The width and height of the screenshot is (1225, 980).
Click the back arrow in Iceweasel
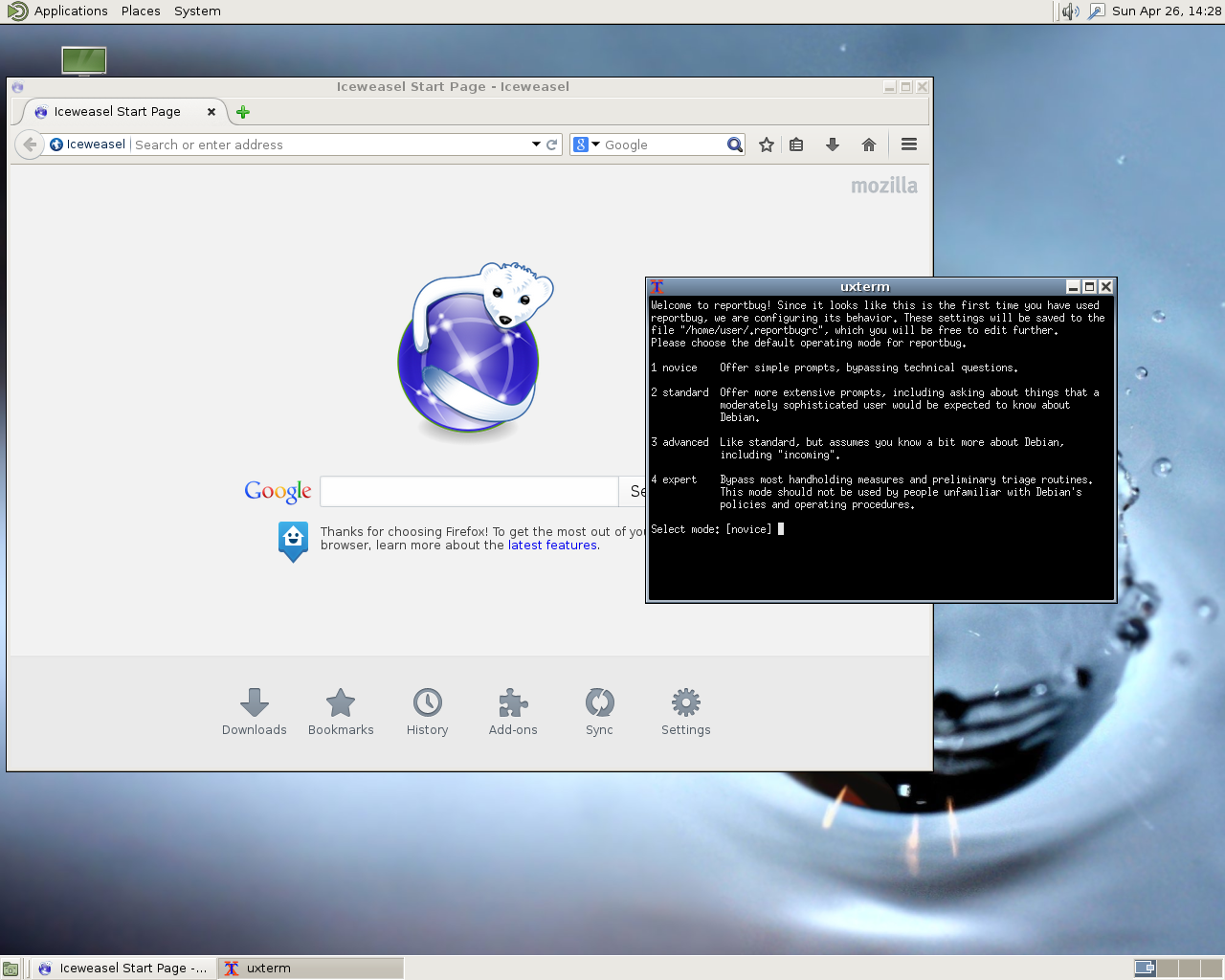pos(30,145)
